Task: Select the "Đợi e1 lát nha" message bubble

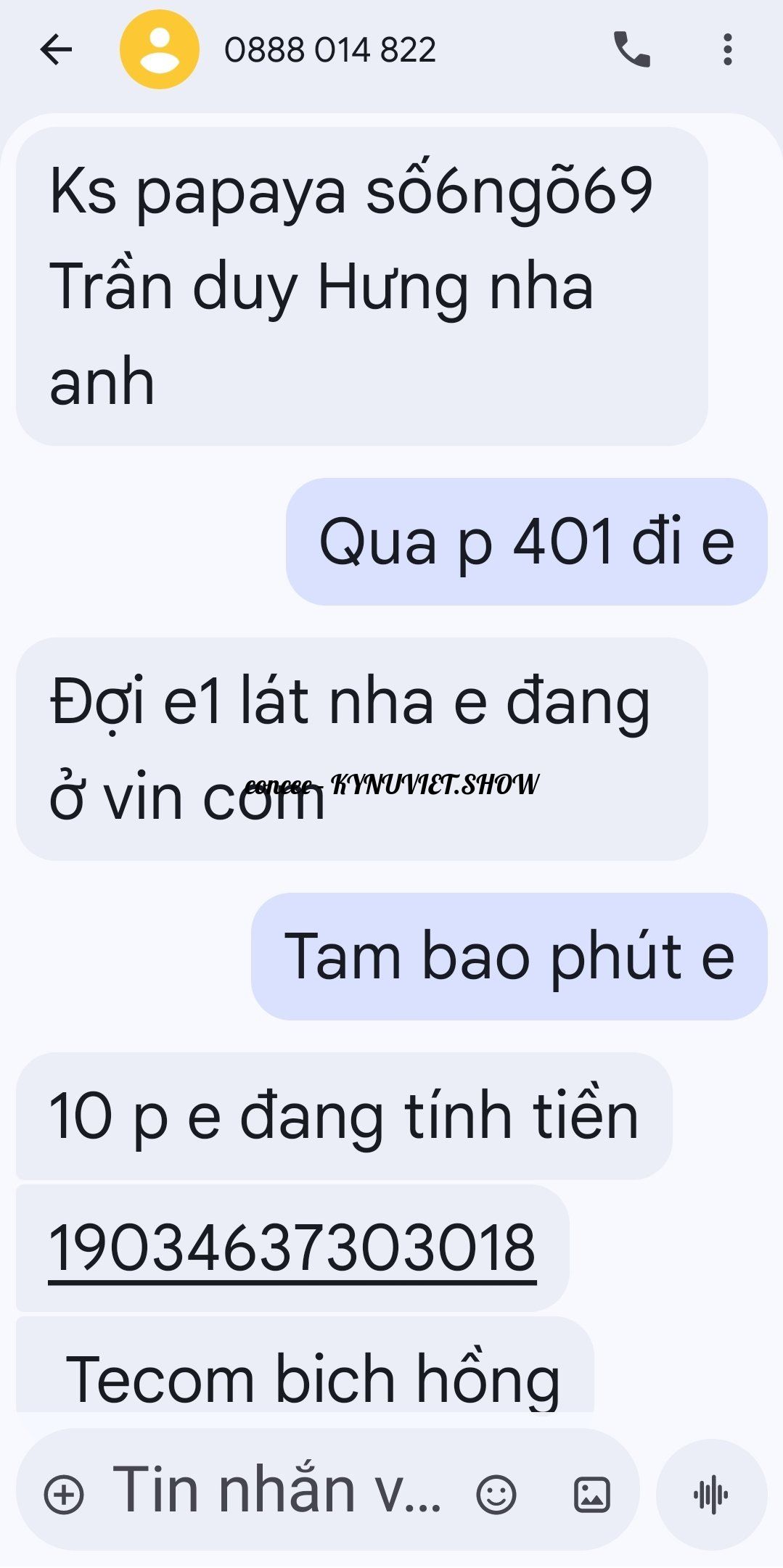Action: click(x=361, y=749)
